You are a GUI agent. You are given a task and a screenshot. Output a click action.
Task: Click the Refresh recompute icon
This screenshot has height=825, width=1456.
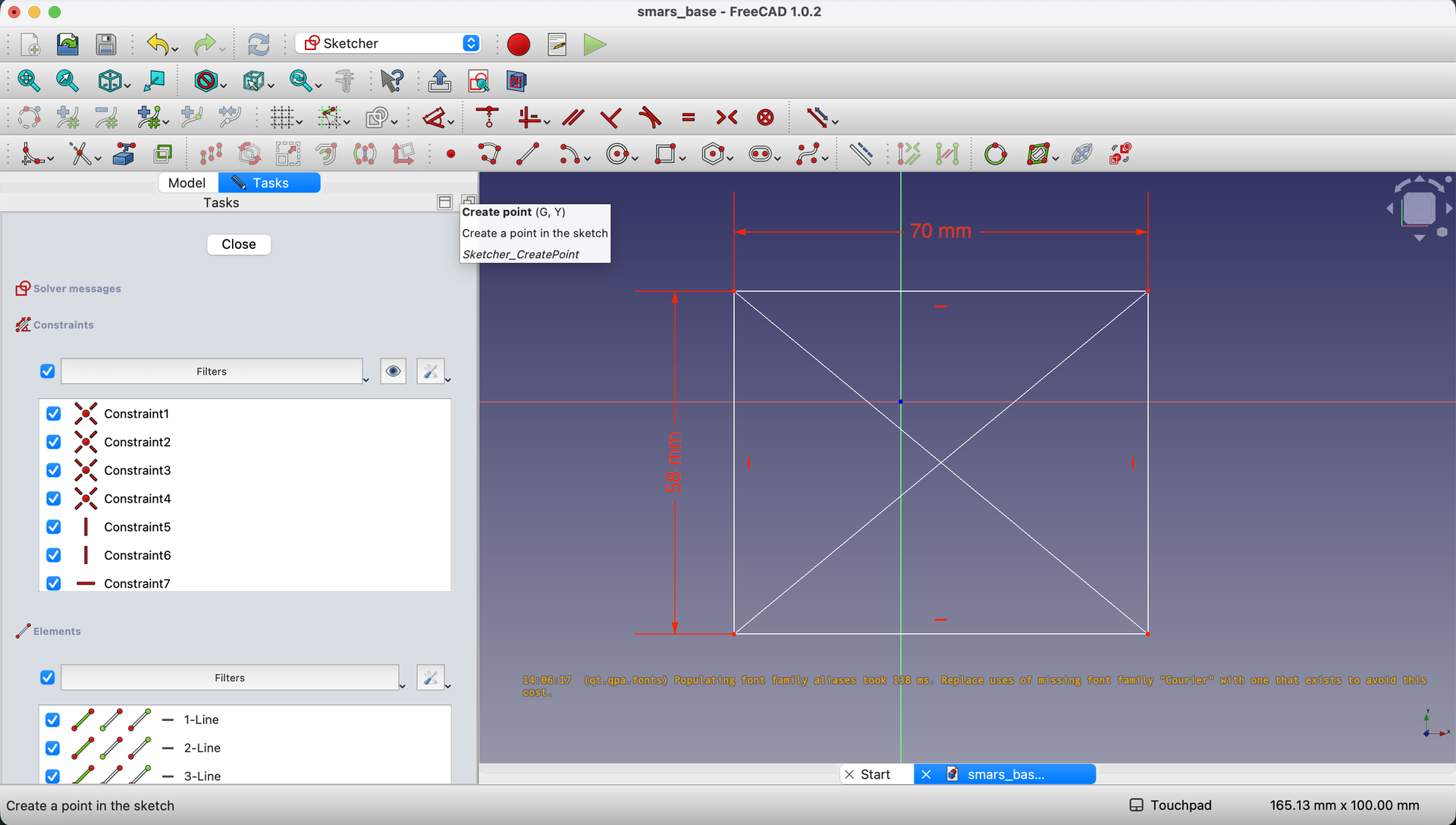(259, 45)
